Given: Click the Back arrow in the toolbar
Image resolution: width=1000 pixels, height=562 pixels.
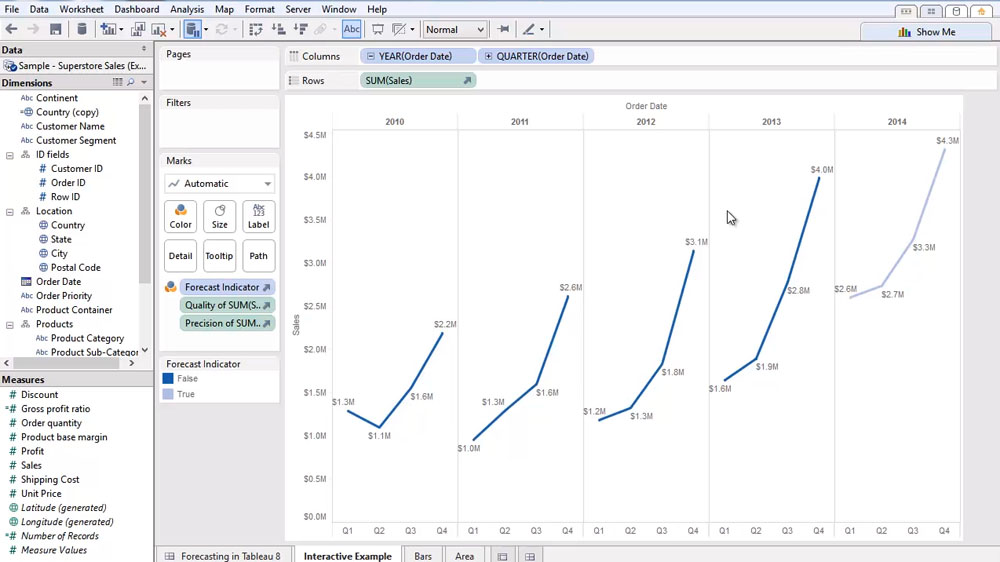Looking at the screenshot, I should tap(12, 30).
